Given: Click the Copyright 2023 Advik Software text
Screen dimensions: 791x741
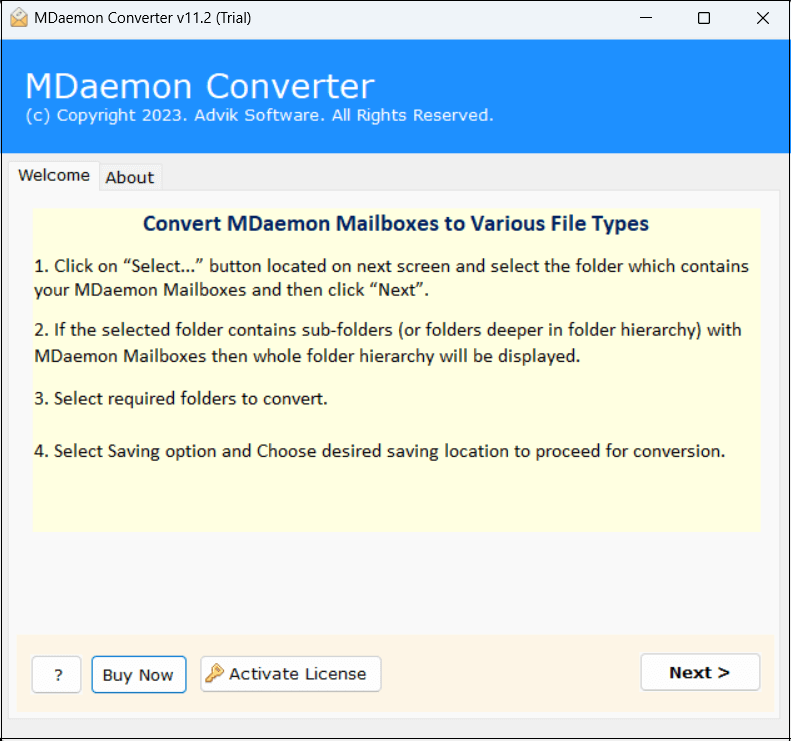Looking at the screenshot, I should [259, 116].
